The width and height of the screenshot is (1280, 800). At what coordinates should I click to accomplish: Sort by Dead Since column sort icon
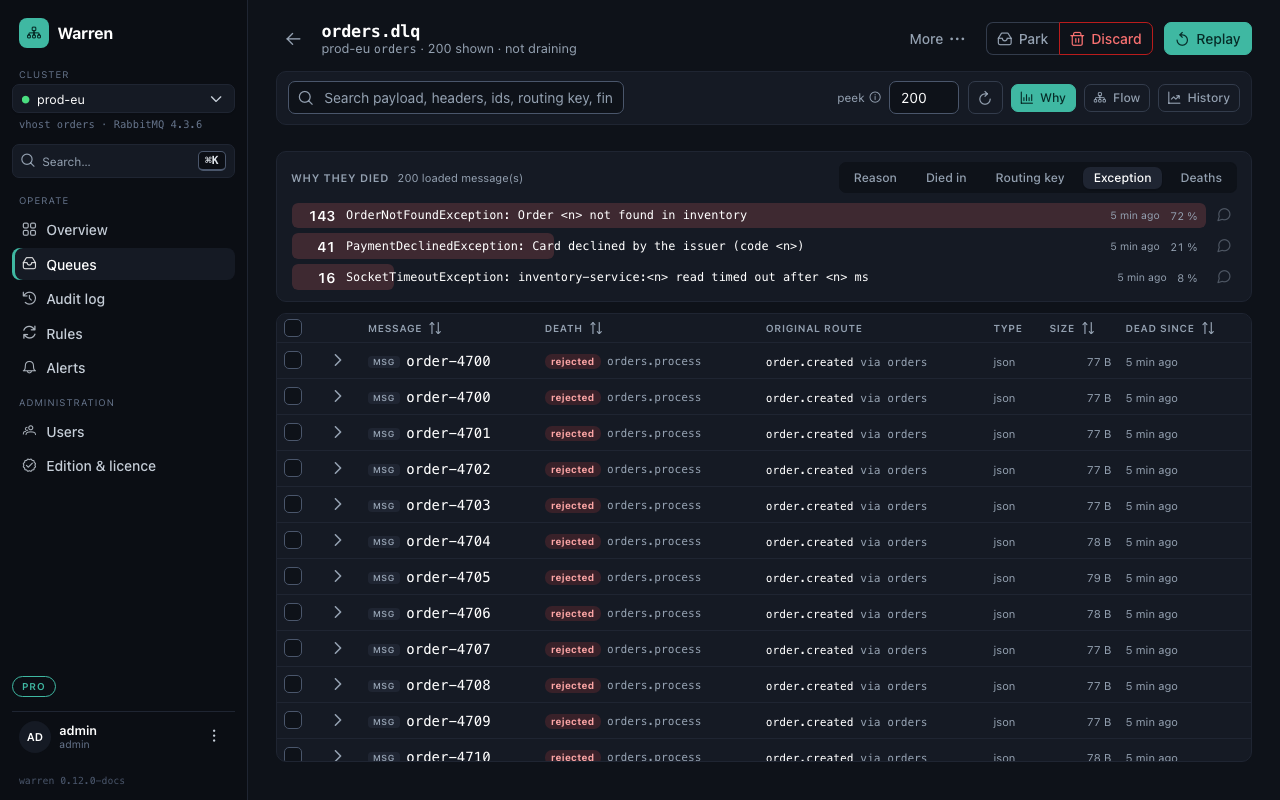point(1208,328)
